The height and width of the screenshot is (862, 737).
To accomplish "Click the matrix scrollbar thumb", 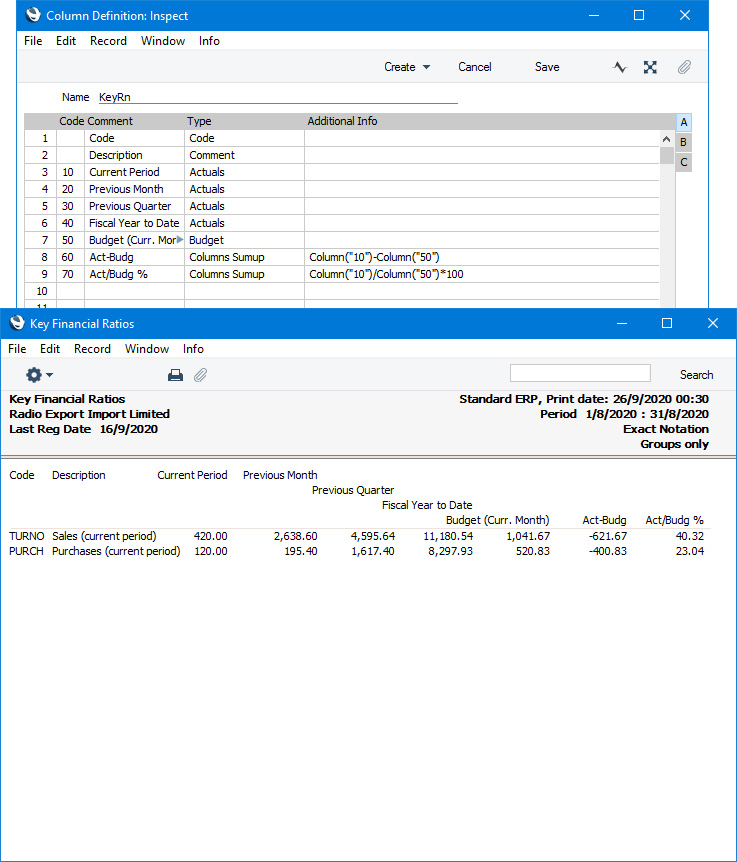I will pos(667,156).
